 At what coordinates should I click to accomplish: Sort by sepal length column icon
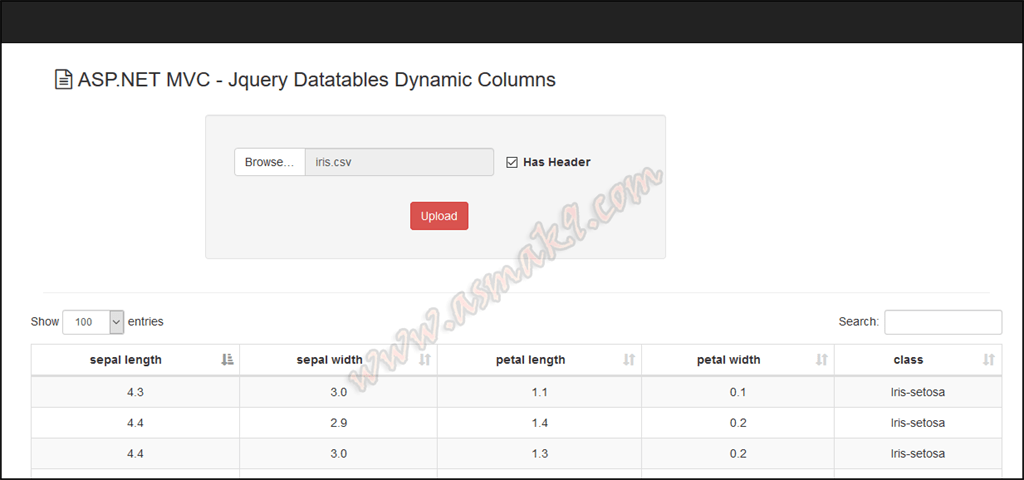(x=227, y=359)
